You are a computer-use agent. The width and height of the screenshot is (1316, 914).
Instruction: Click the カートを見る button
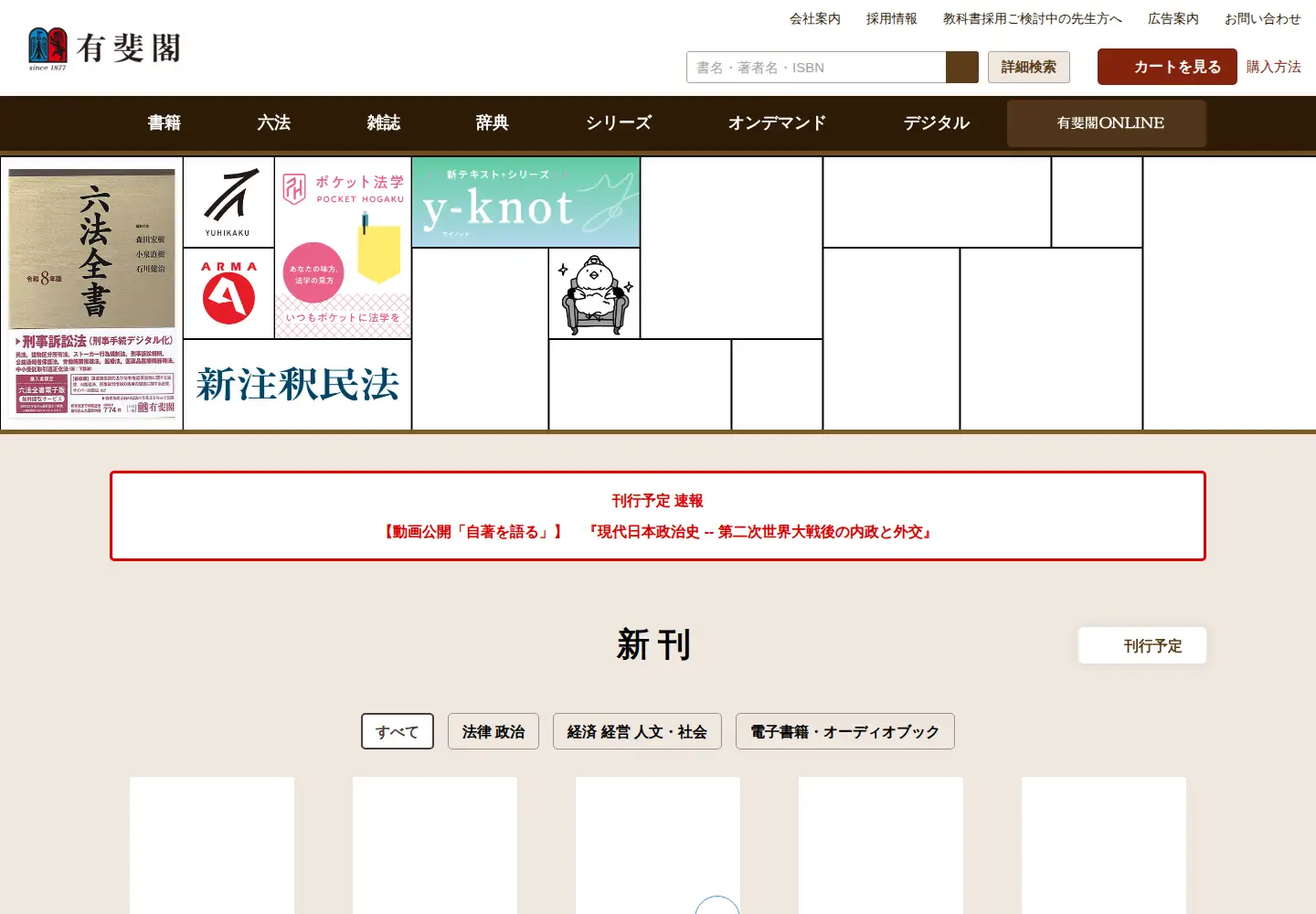coord(1167,67)
